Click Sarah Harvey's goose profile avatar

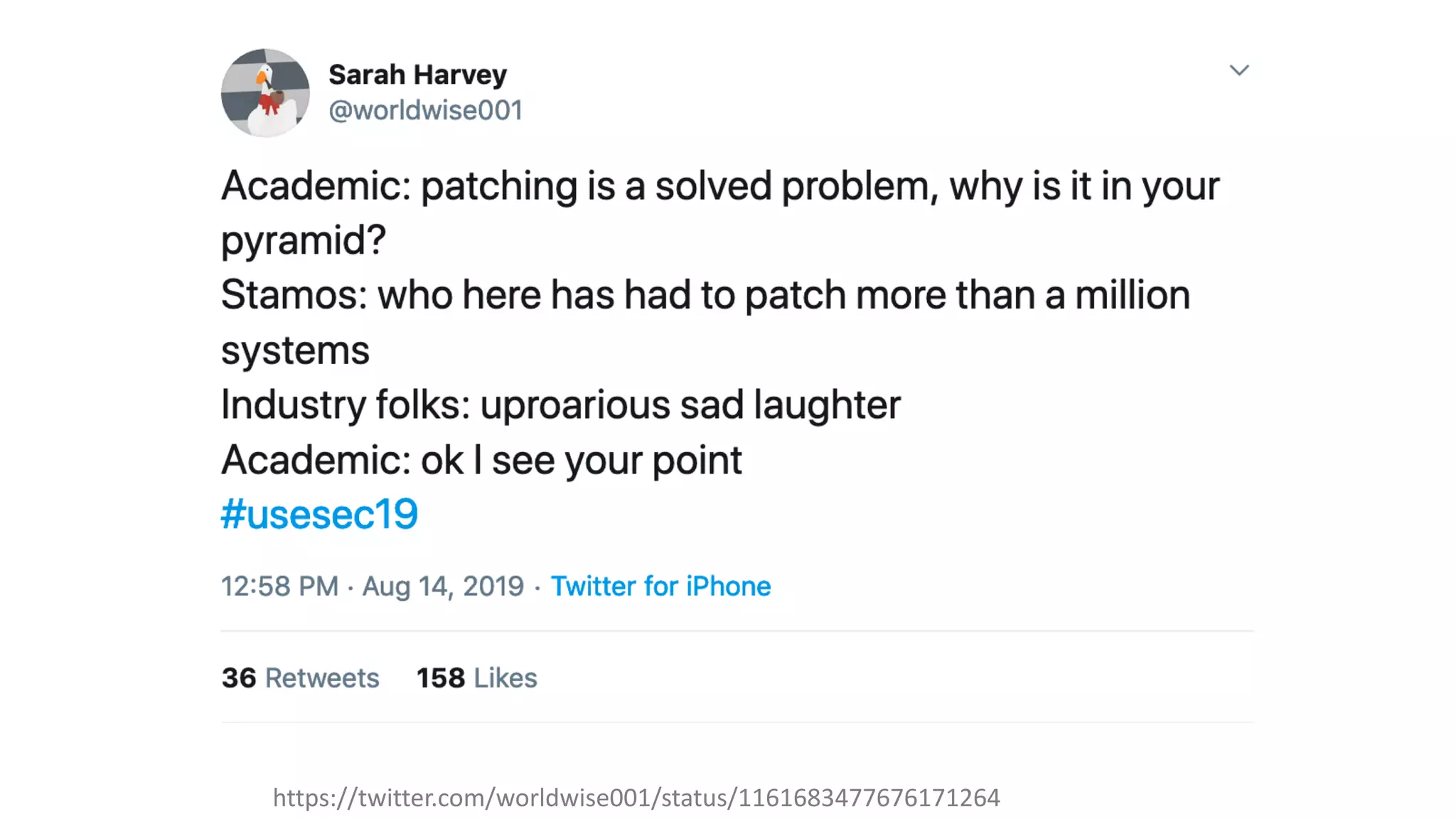tap(265, 92)
